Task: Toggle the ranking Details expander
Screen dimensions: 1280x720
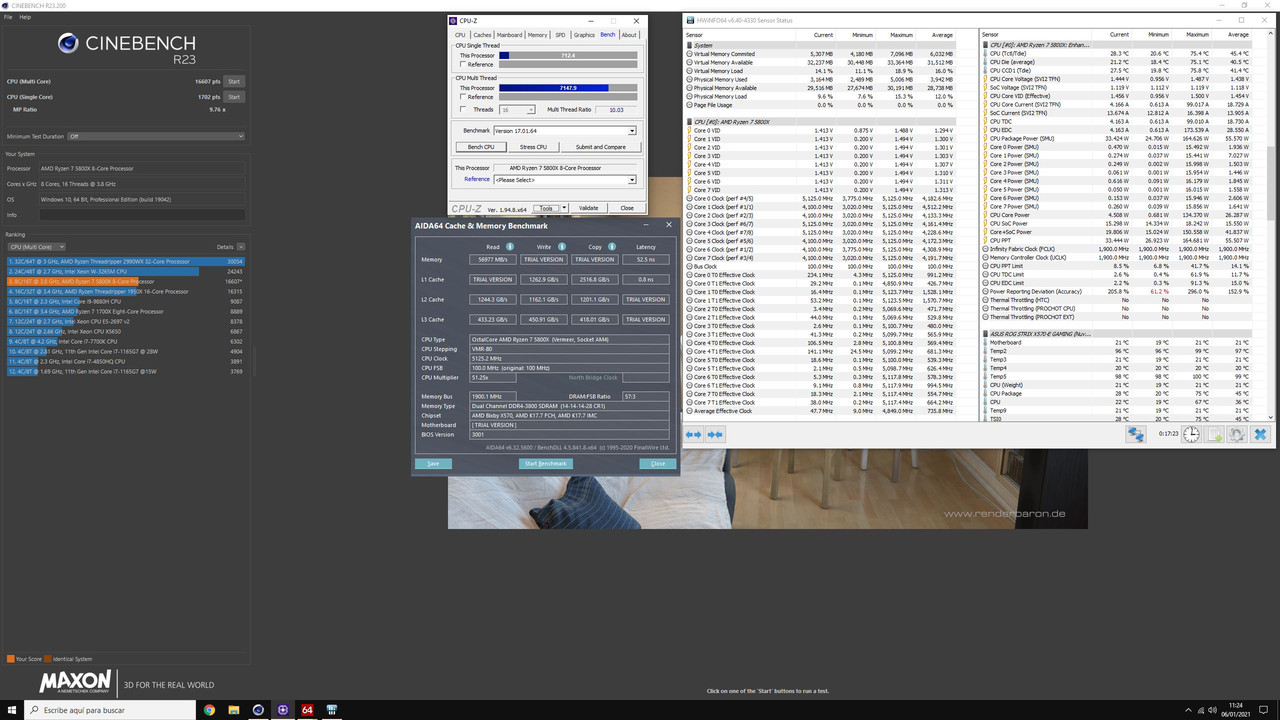Action: point(240,246)
